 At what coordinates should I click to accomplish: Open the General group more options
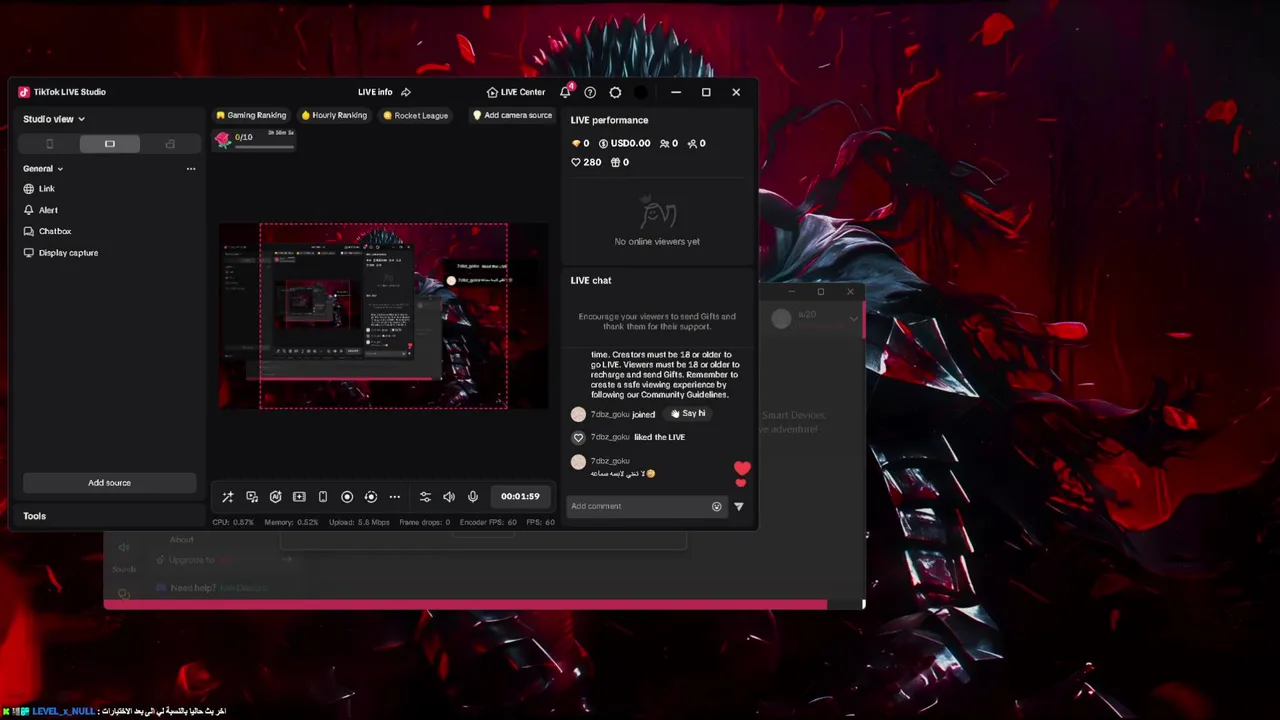click(191, 169)
